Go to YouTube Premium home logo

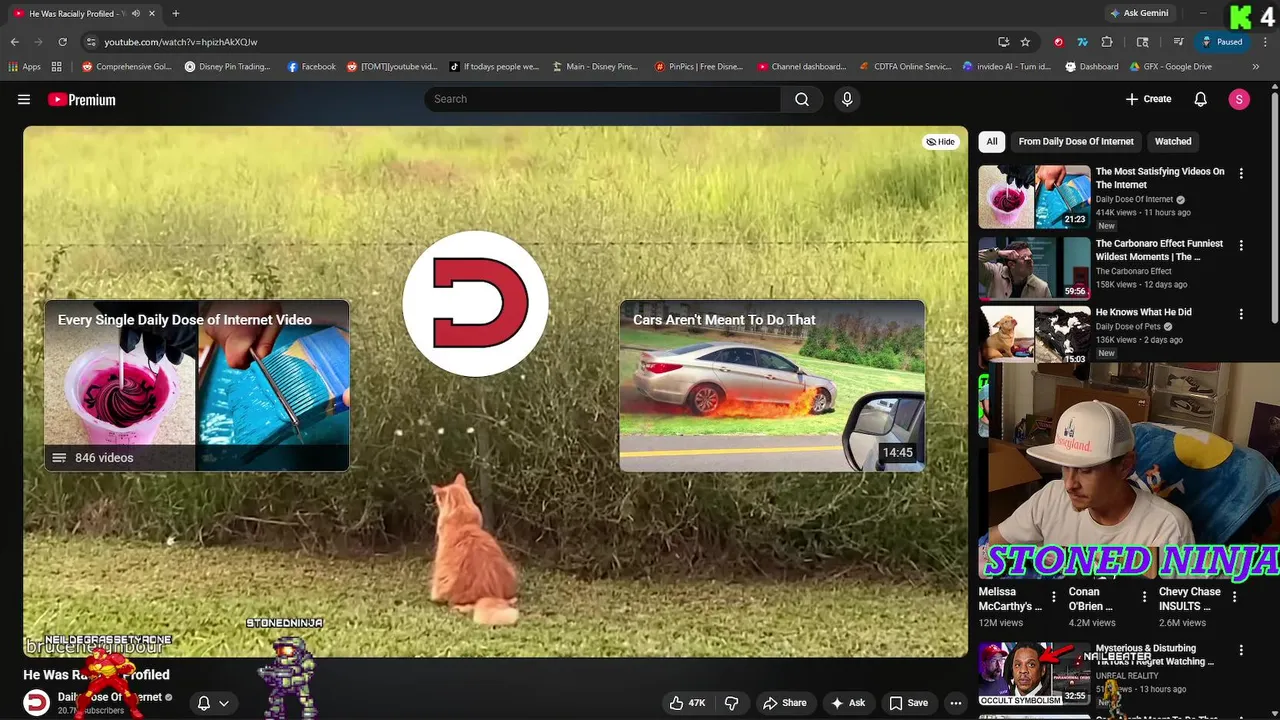click(x=82, y=99)
